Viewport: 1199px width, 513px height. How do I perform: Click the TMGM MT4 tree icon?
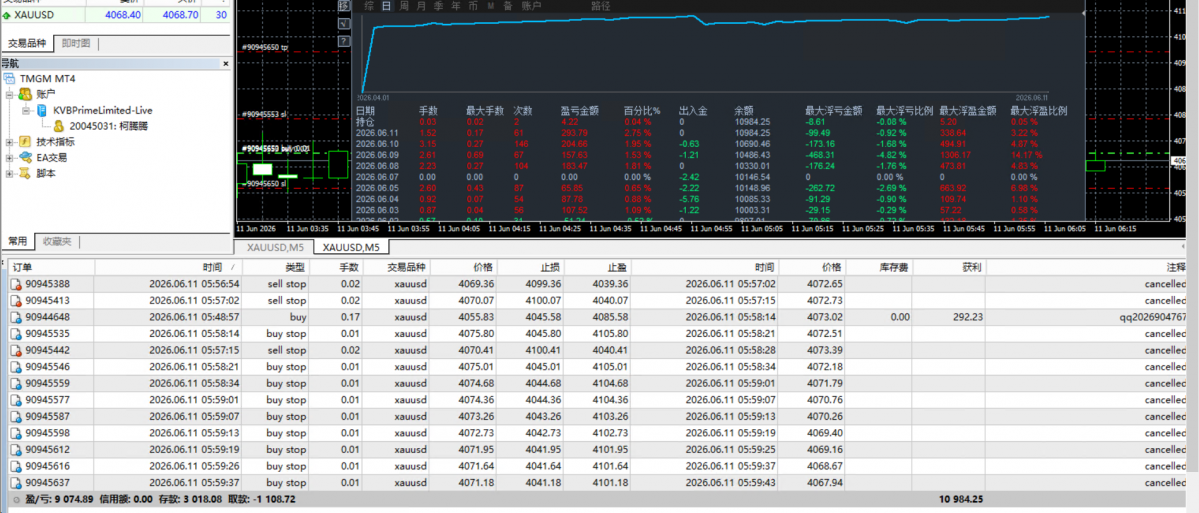(x=9, y=79)
